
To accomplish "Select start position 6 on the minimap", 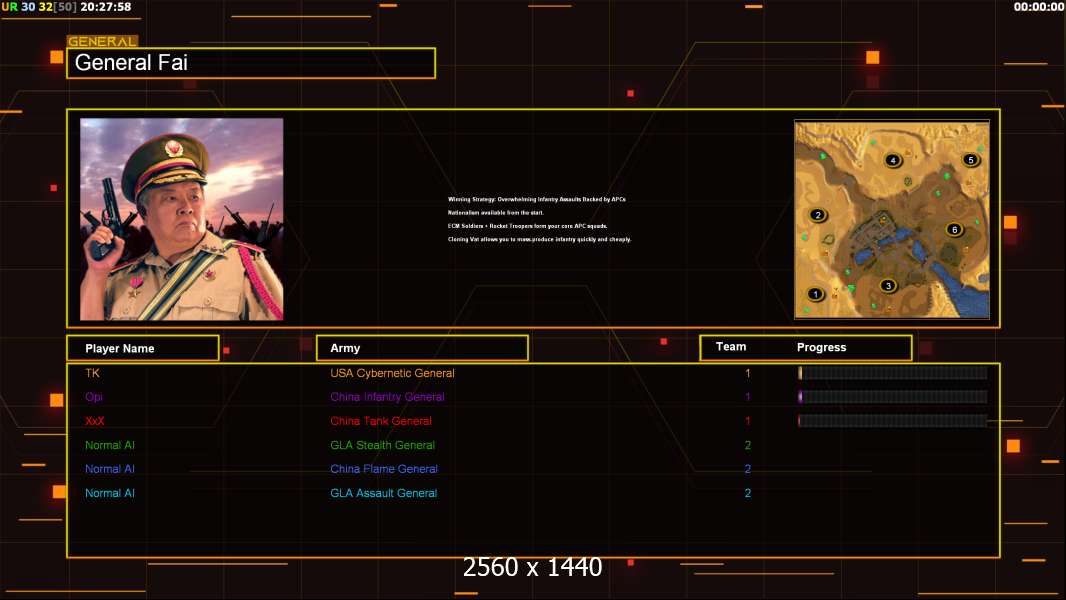I will (x=953, y=229).
